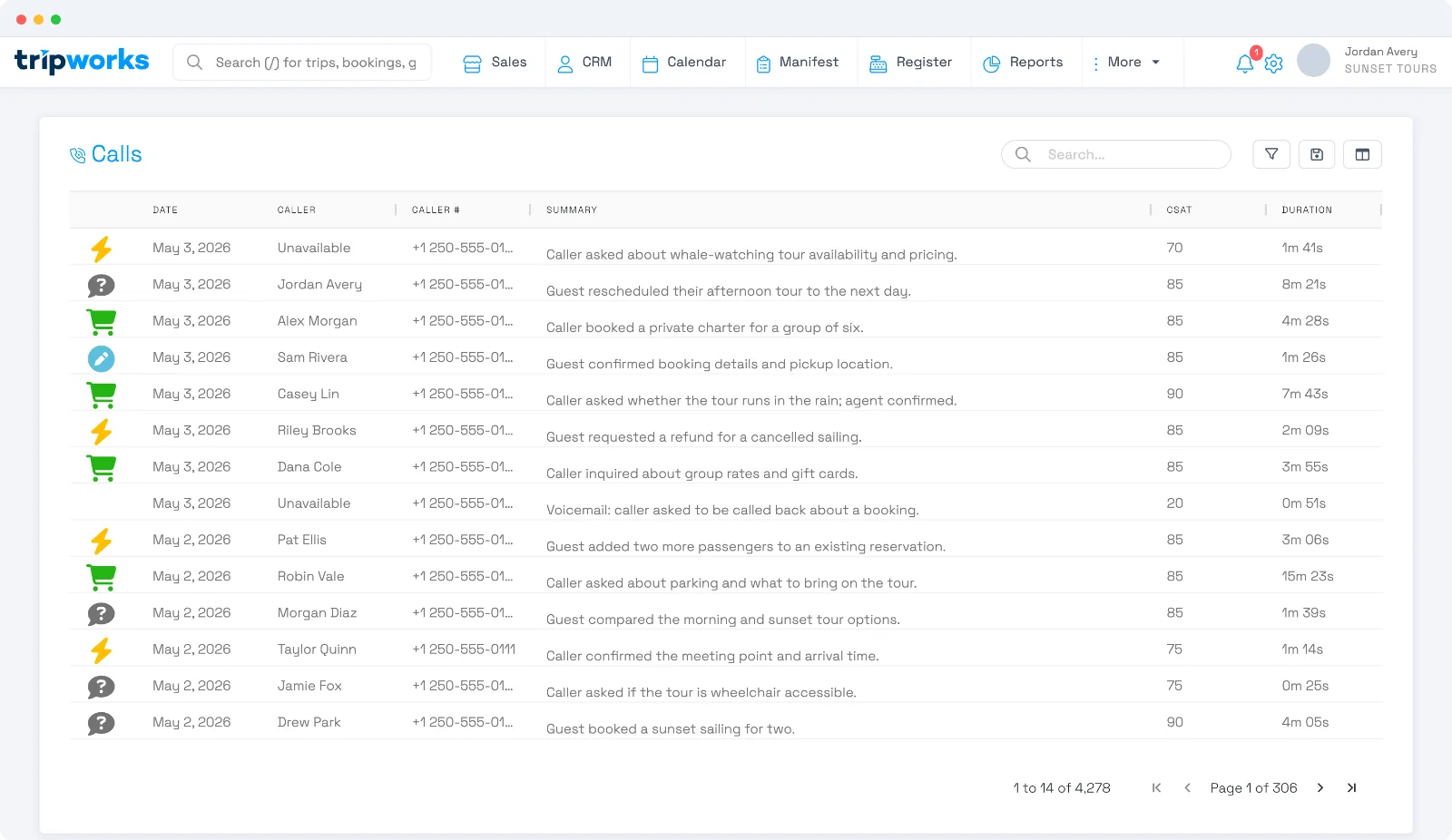Sort by the DURATION column header
The height and width of the screenshot is (840, 1452).
[1307, 210]
